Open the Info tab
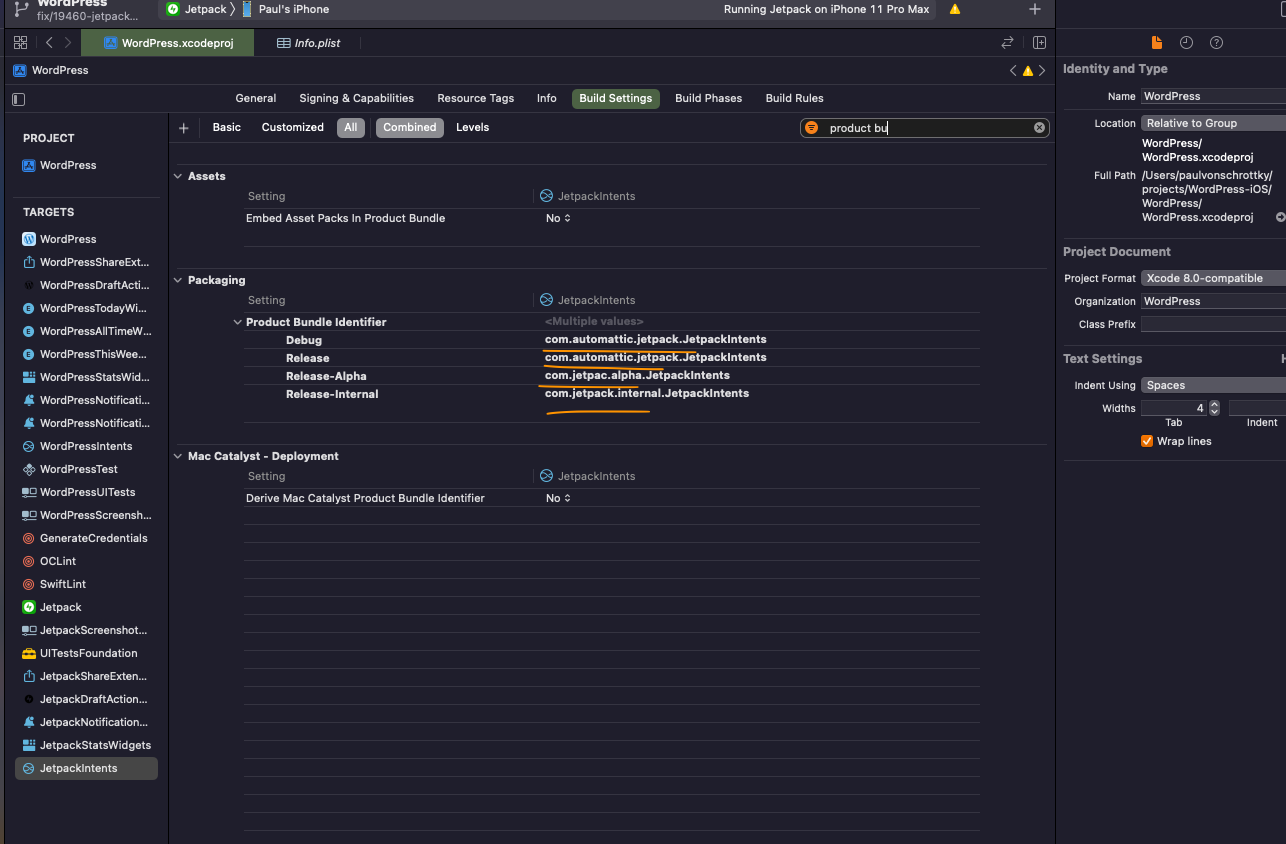The image size is (1286, 844). tap(546, 98)
